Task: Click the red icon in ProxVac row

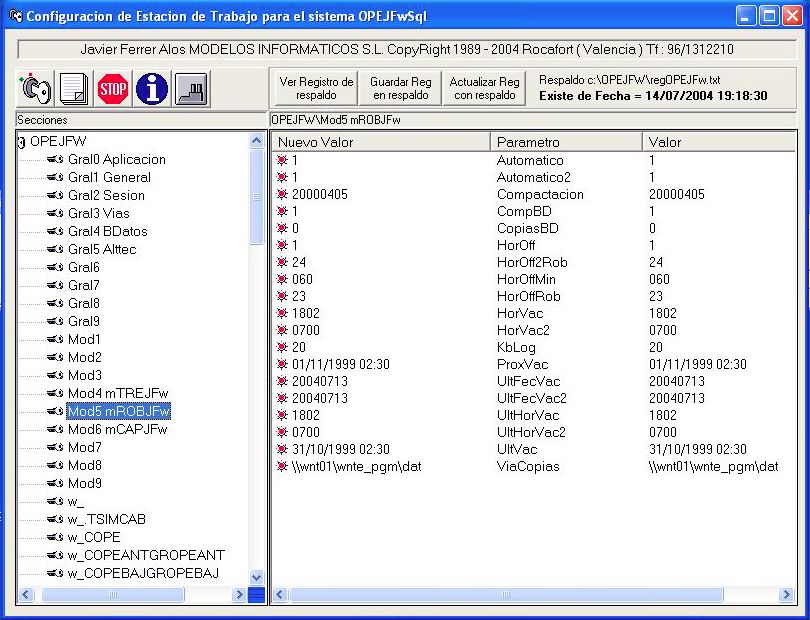Action: 282,364
